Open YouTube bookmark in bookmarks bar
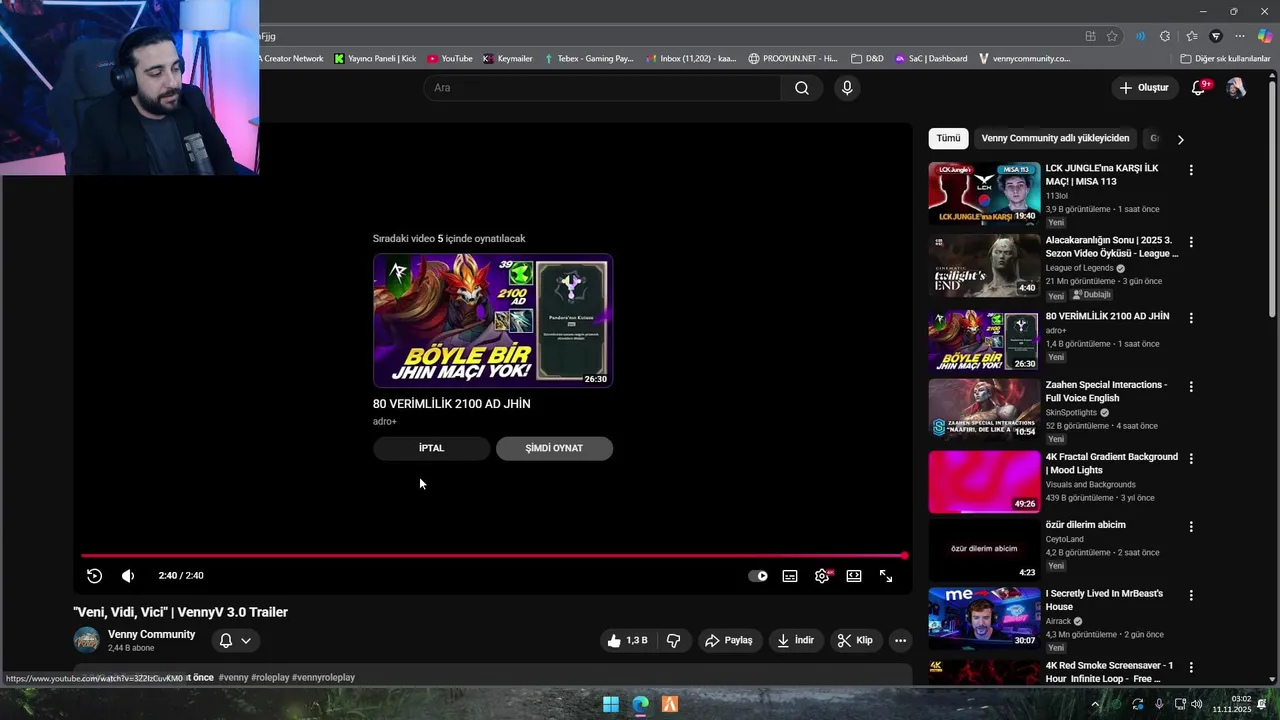 point(449,58)
